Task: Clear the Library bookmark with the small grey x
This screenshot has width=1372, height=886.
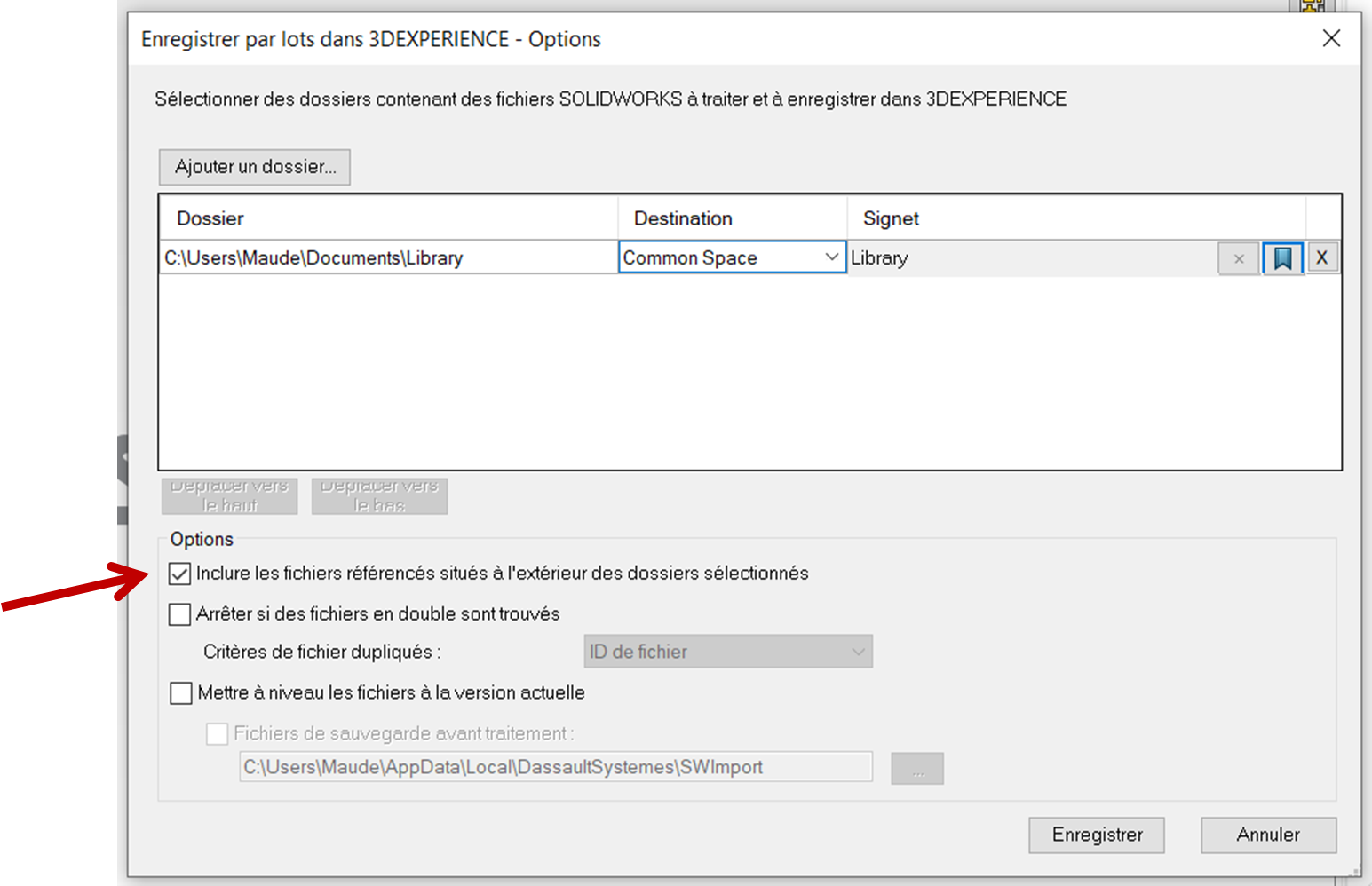Action: pyautogui.click(x=1238, y=258)
